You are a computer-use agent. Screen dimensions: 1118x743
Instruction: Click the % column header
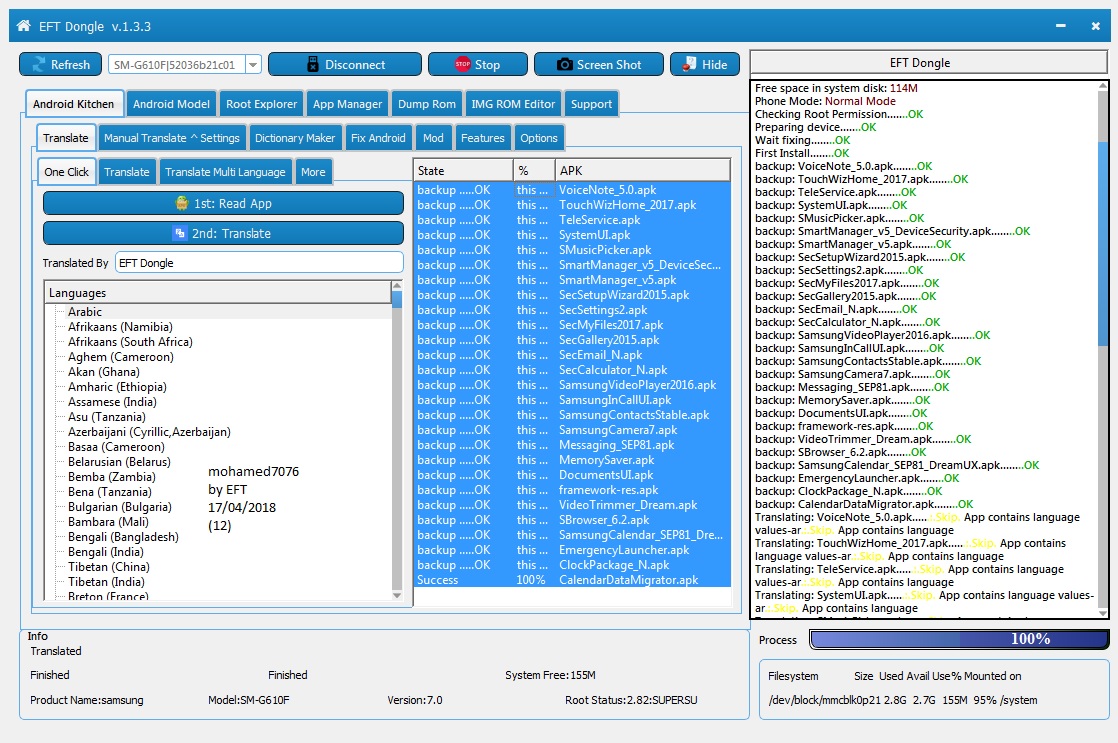coord(534,170)
